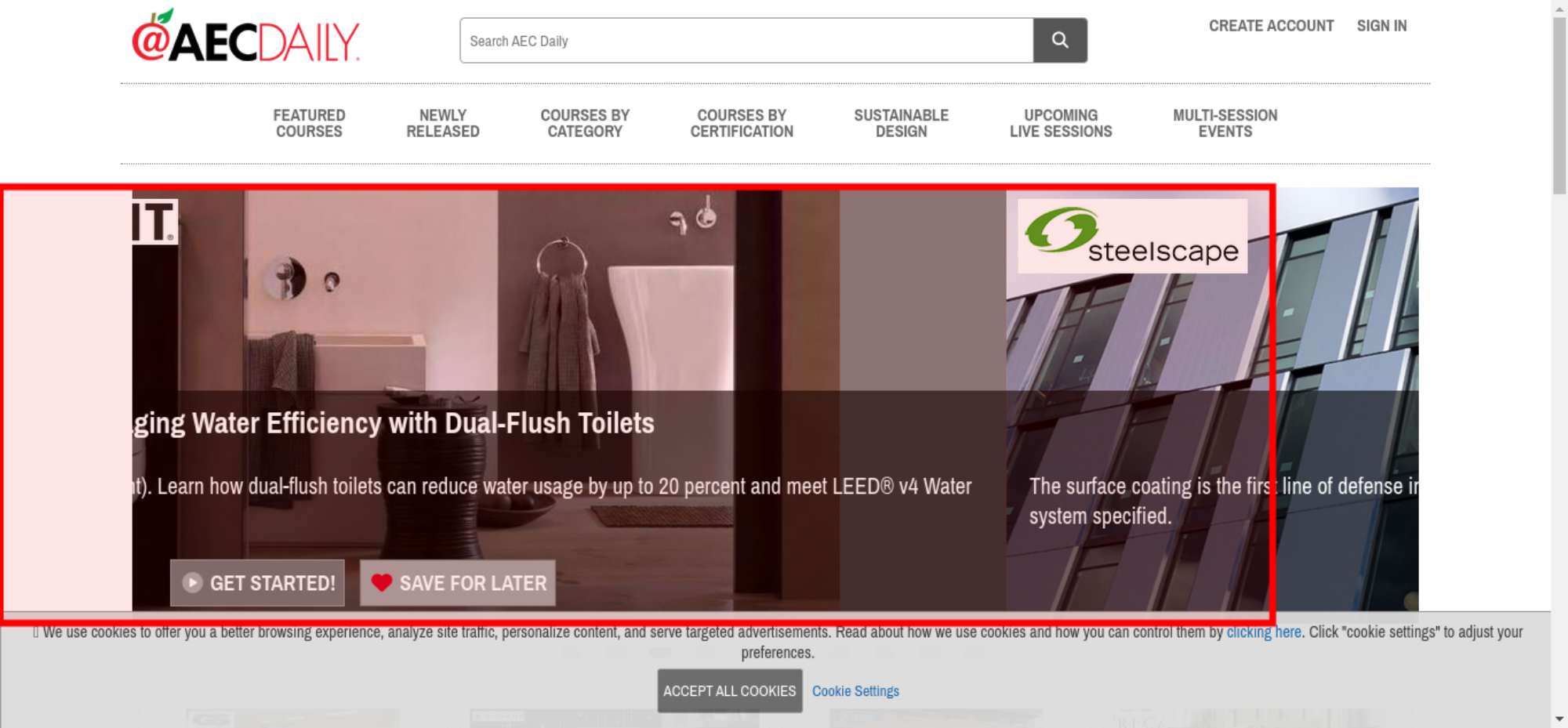This screenshot has height=728, width=1568.
Task: Click the heart icon on Save For Later
Action: [x=382, y=582]
